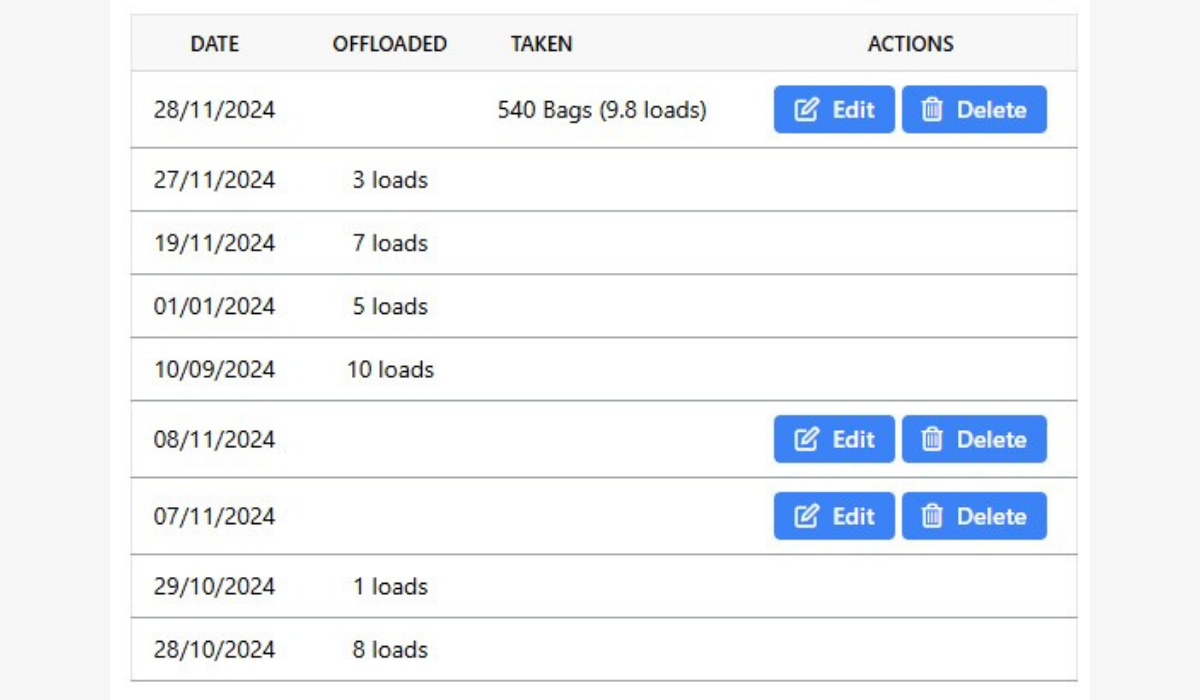Click Delete trash icon for 08/11/2024 row
Image resolution: width=1200 pixels, height=700 pixels.
(x=932, y=439)
